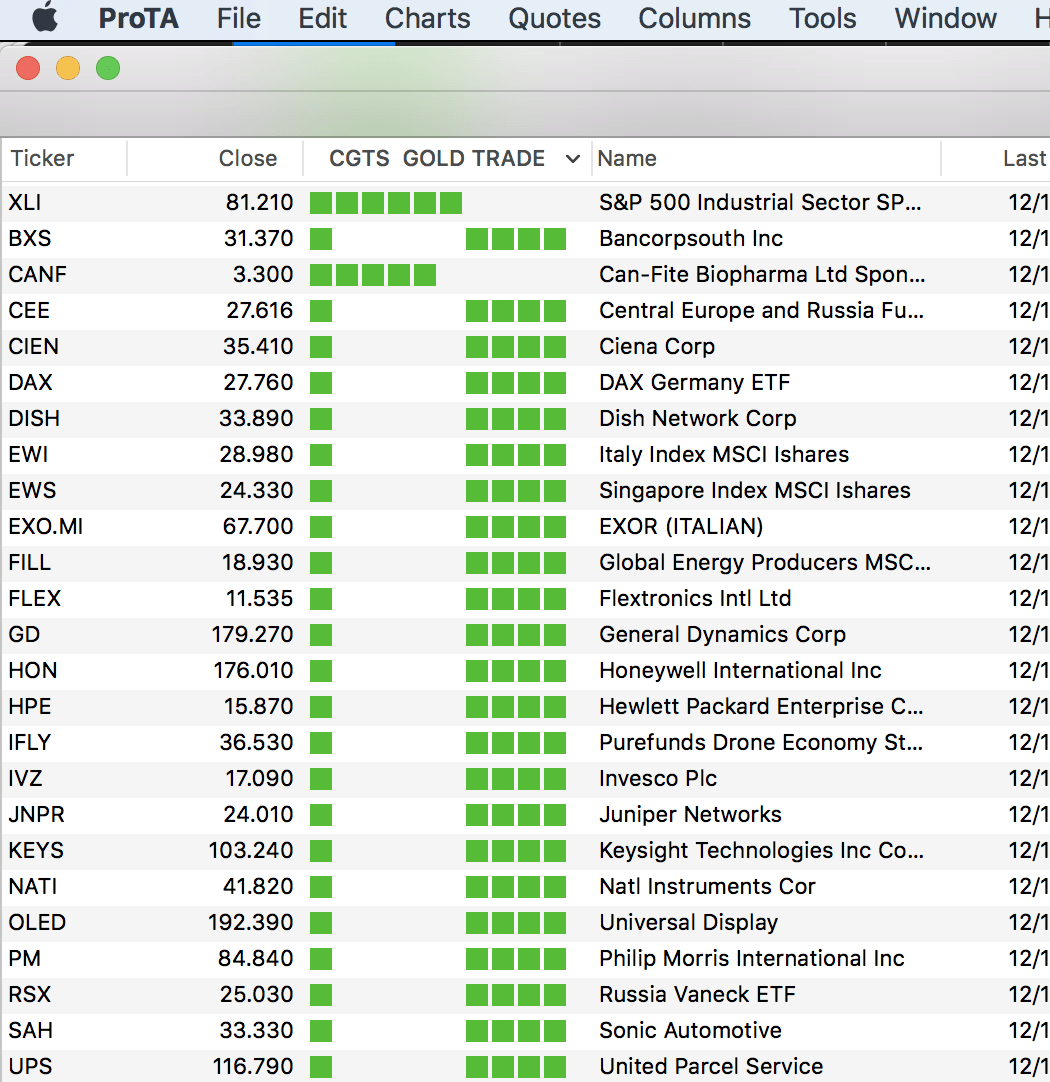Open the Charts menu
The image size is (1050, 1082).
click(x=427, y=19)
